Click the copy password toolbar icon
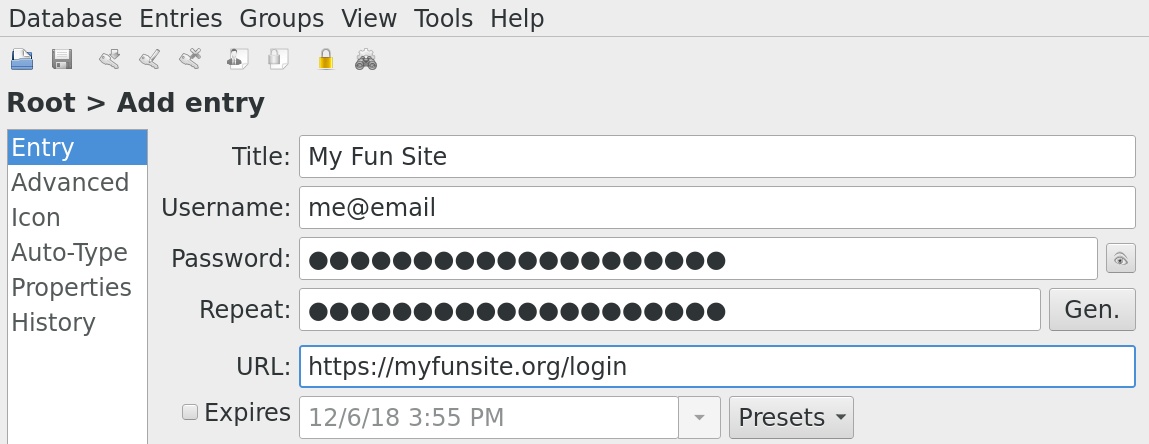Screen dimensions: 1149x444 [x=277, y=60]
